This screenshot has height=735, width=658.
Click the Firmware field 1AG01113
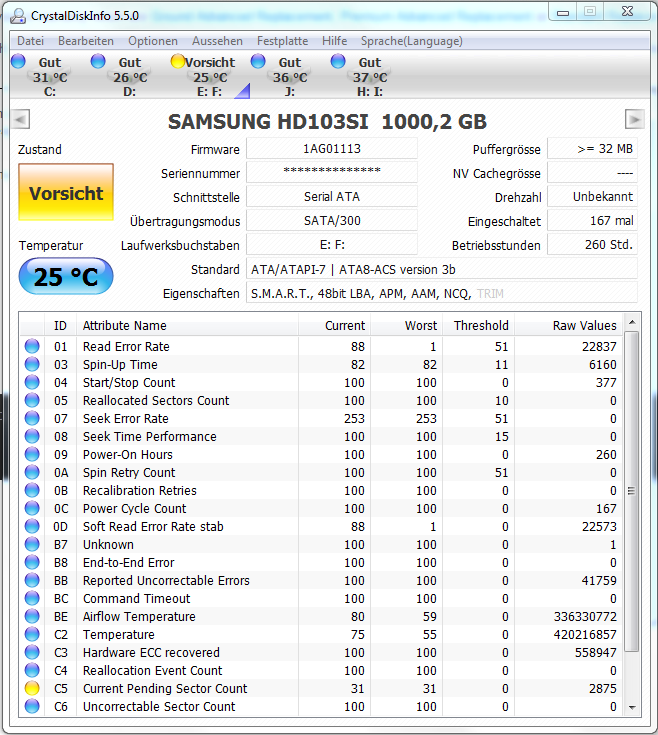point(332,149)
